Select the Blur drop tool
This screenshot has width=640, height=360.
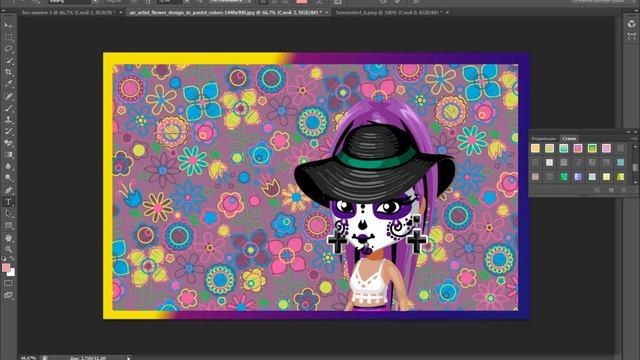[8, 167]
